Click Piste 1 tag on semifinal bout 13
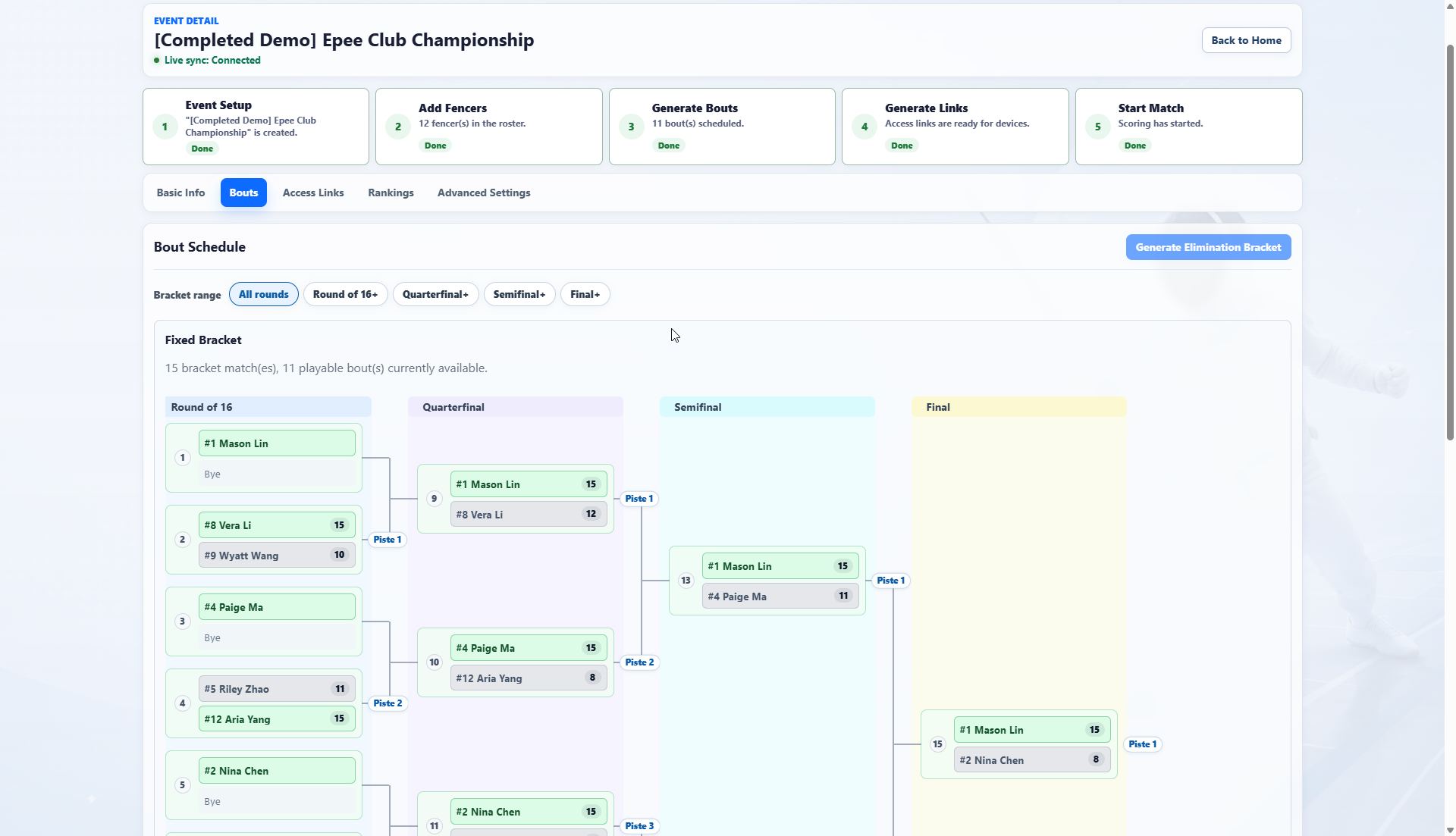Viewport: 1456px width, 836px height. pyautogui.click(x=891, y=581)
